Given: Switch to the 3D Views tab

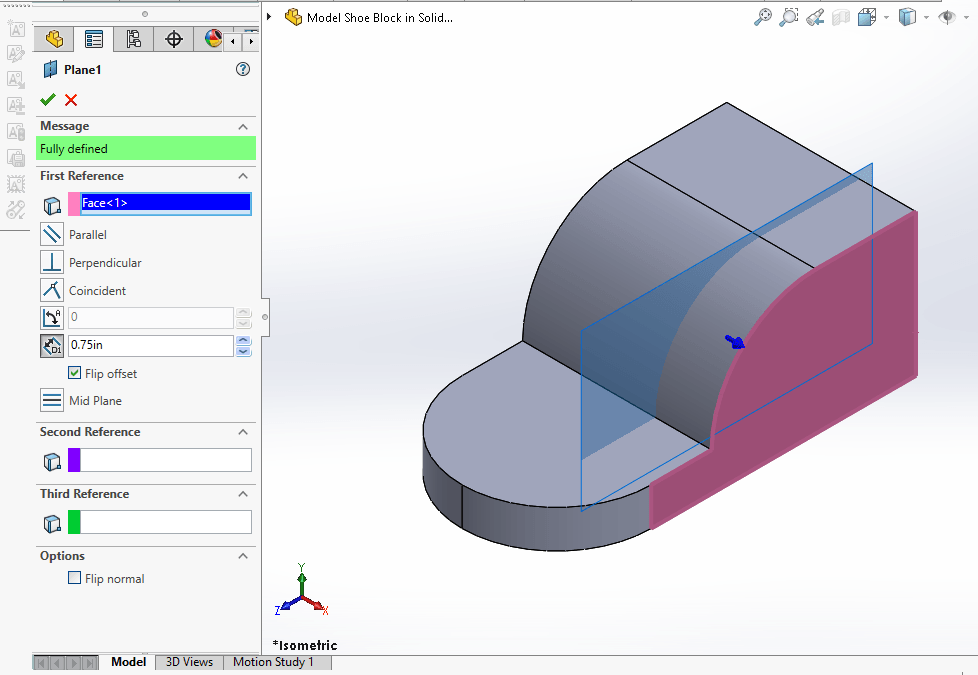Looking at the screenshot, I should coord(188,662).
